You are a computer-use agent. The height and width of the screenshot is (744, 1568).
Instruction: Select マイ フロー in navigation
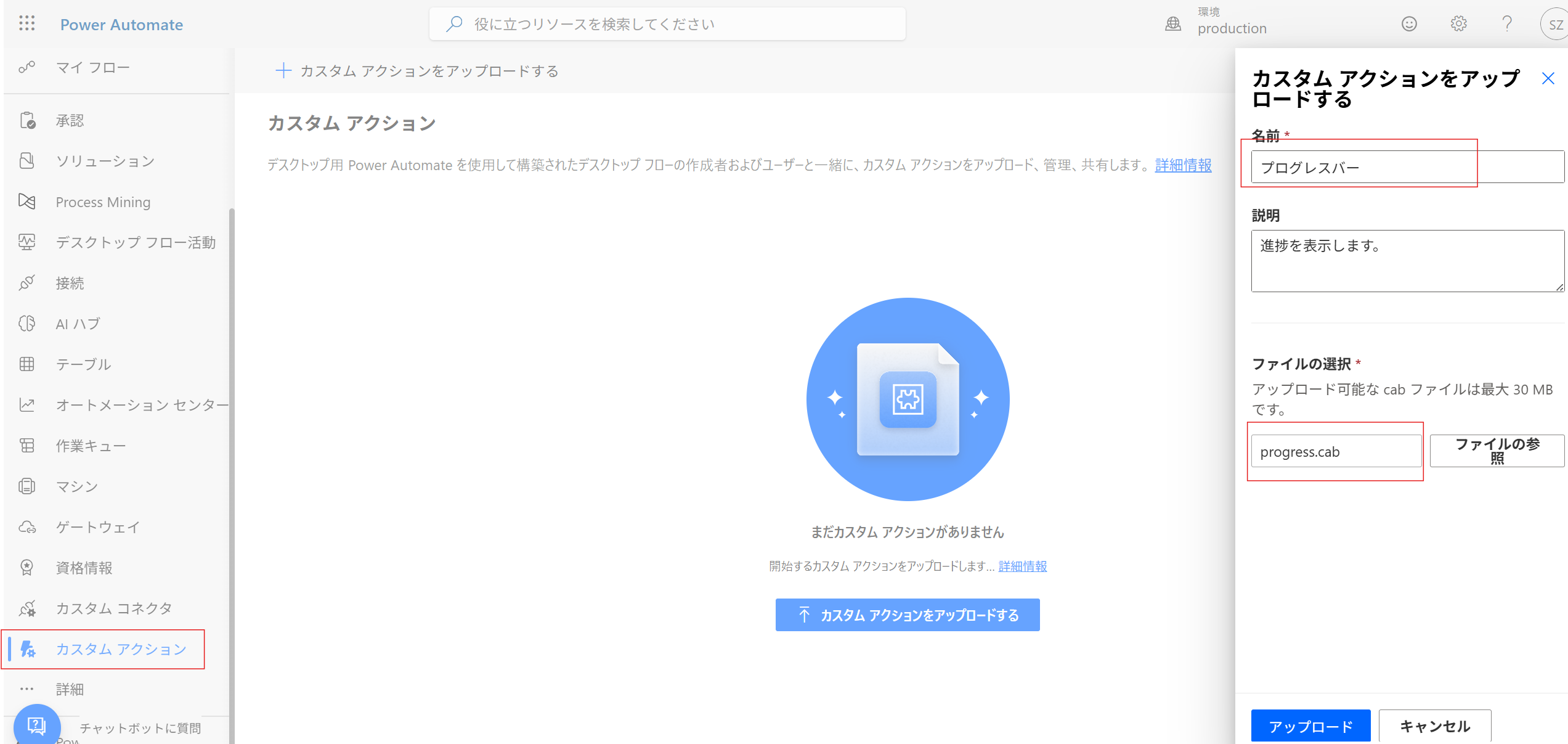point(92,67)
